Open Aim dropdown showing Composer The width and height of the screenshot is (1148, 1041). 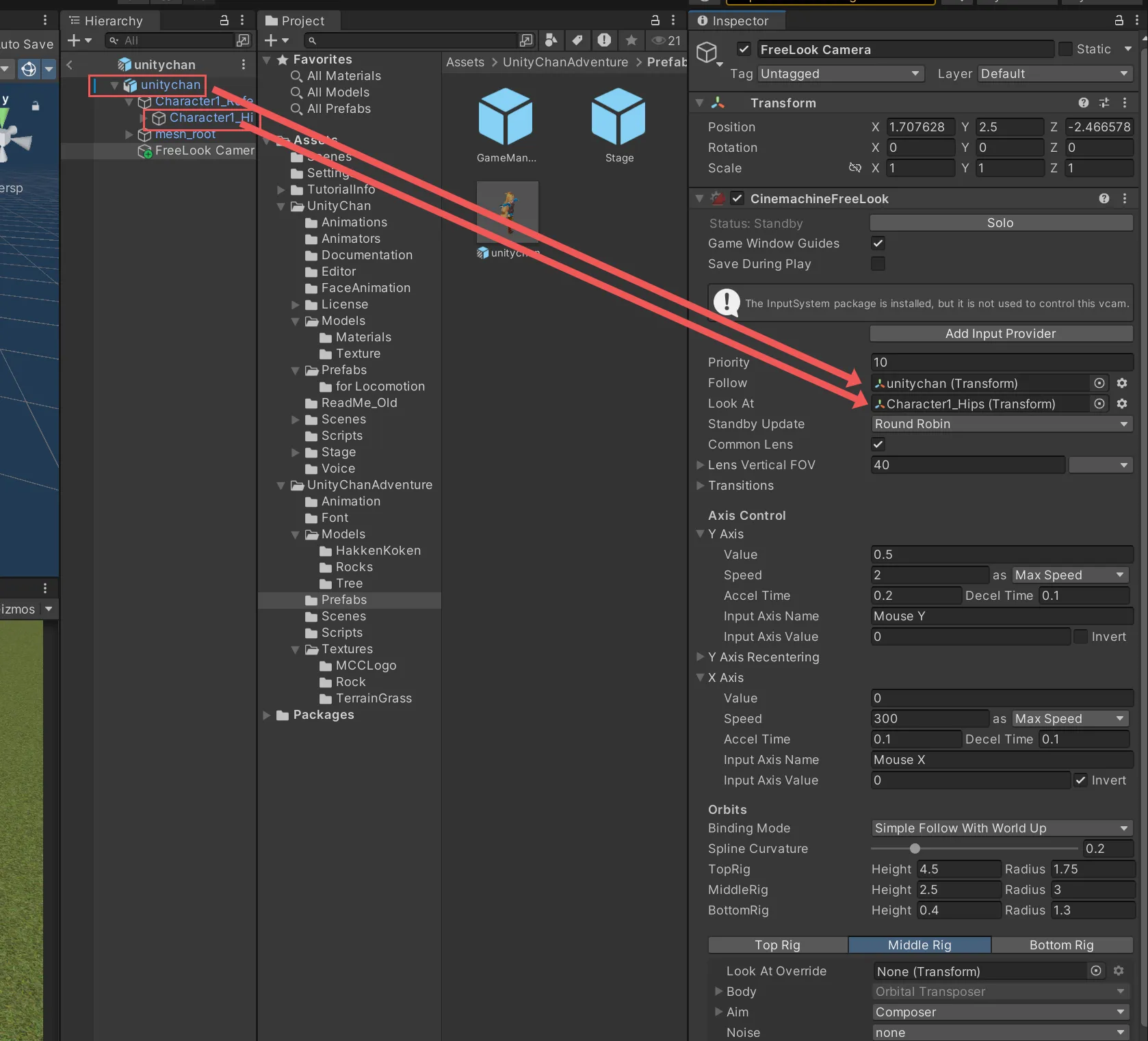pyautogui.click(x=1002, y=1012)
